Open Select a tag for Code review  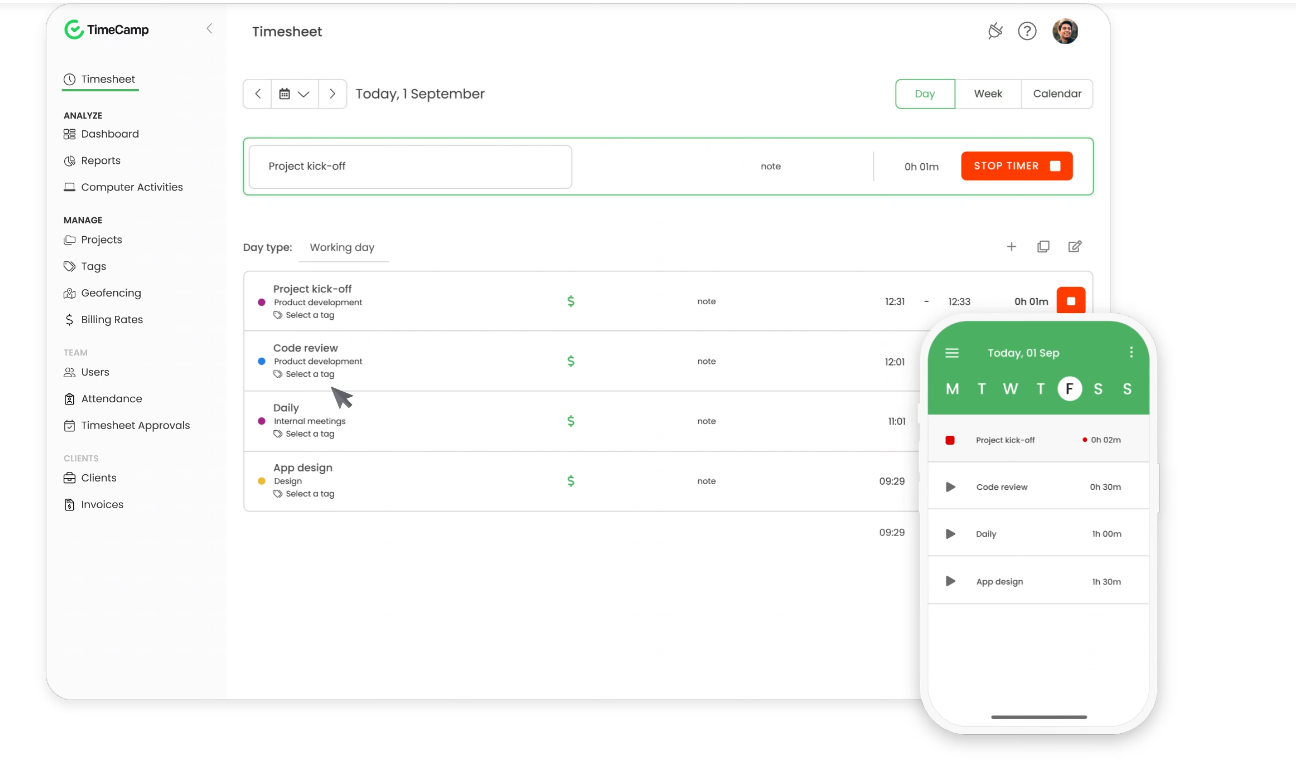point(305,374)
